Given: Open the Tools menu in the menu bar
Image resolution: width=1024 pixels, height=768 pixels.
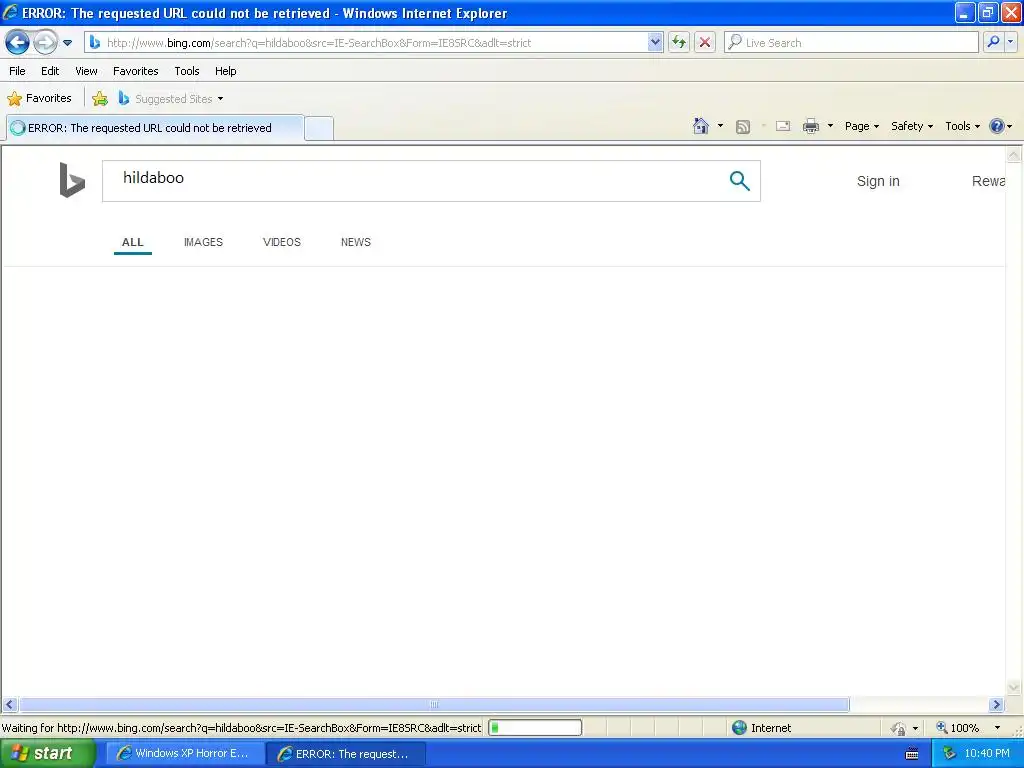Looking at the screenshot, I should point(187,71).
